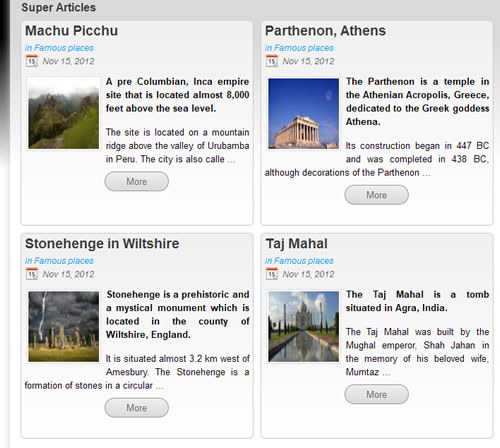Open the Taj Mahal article title
This screenshot has width=500, height=448.
click(x=296, y=244)
